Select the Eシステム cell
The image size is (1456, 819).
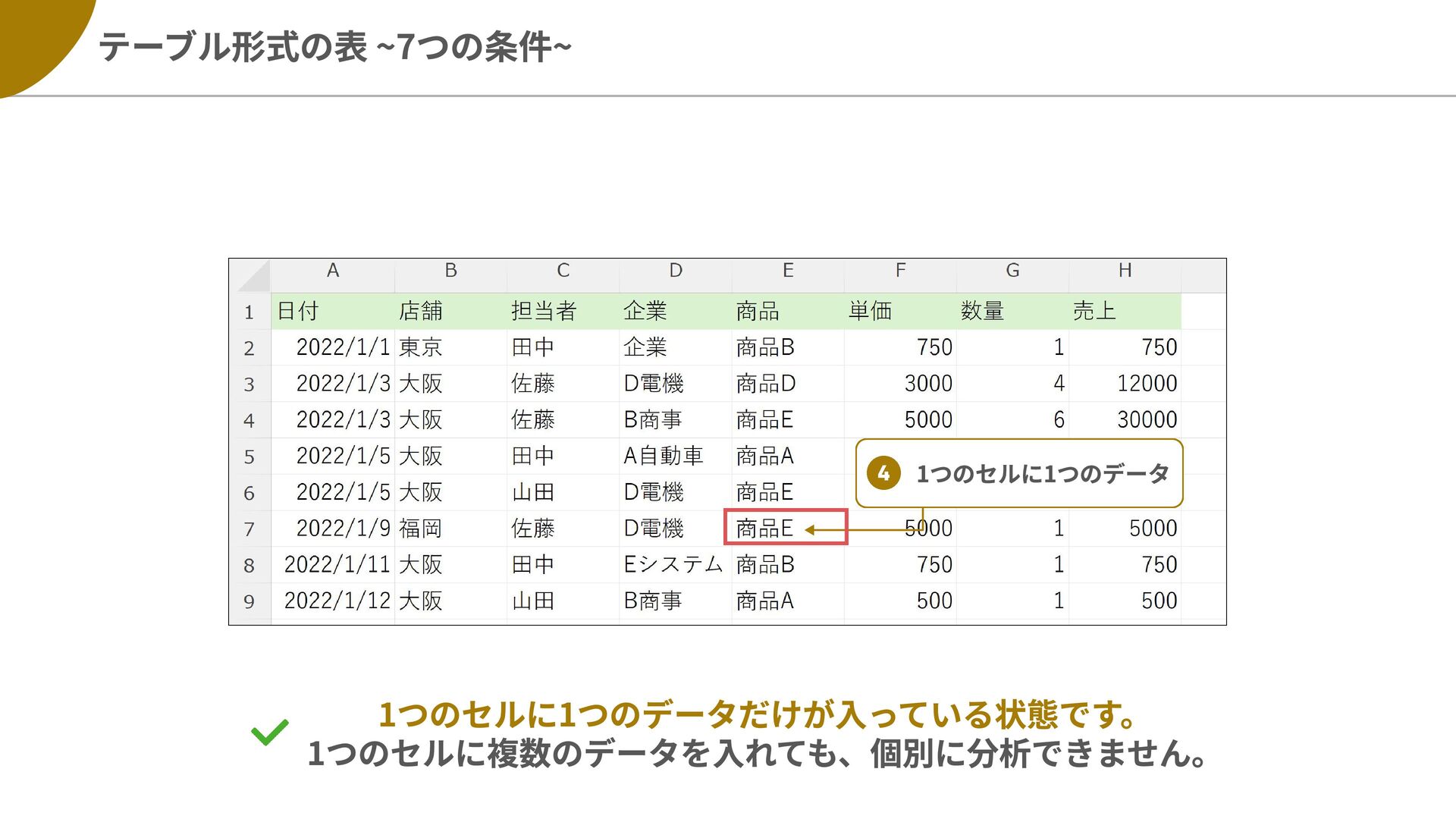[675, 565]
